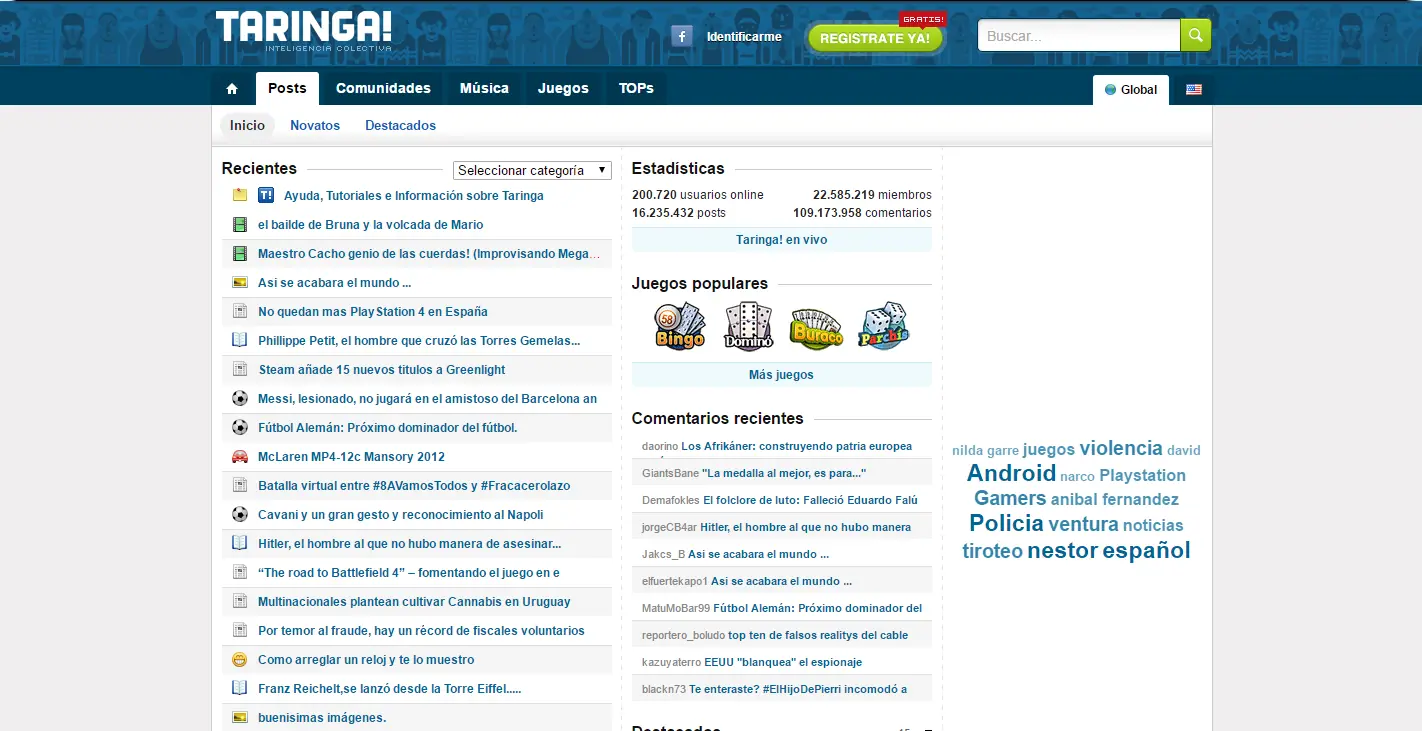Click smiley icon beside 'Como arreglar un reloj'
This screenshot has height=731, width=1422.
240,660
